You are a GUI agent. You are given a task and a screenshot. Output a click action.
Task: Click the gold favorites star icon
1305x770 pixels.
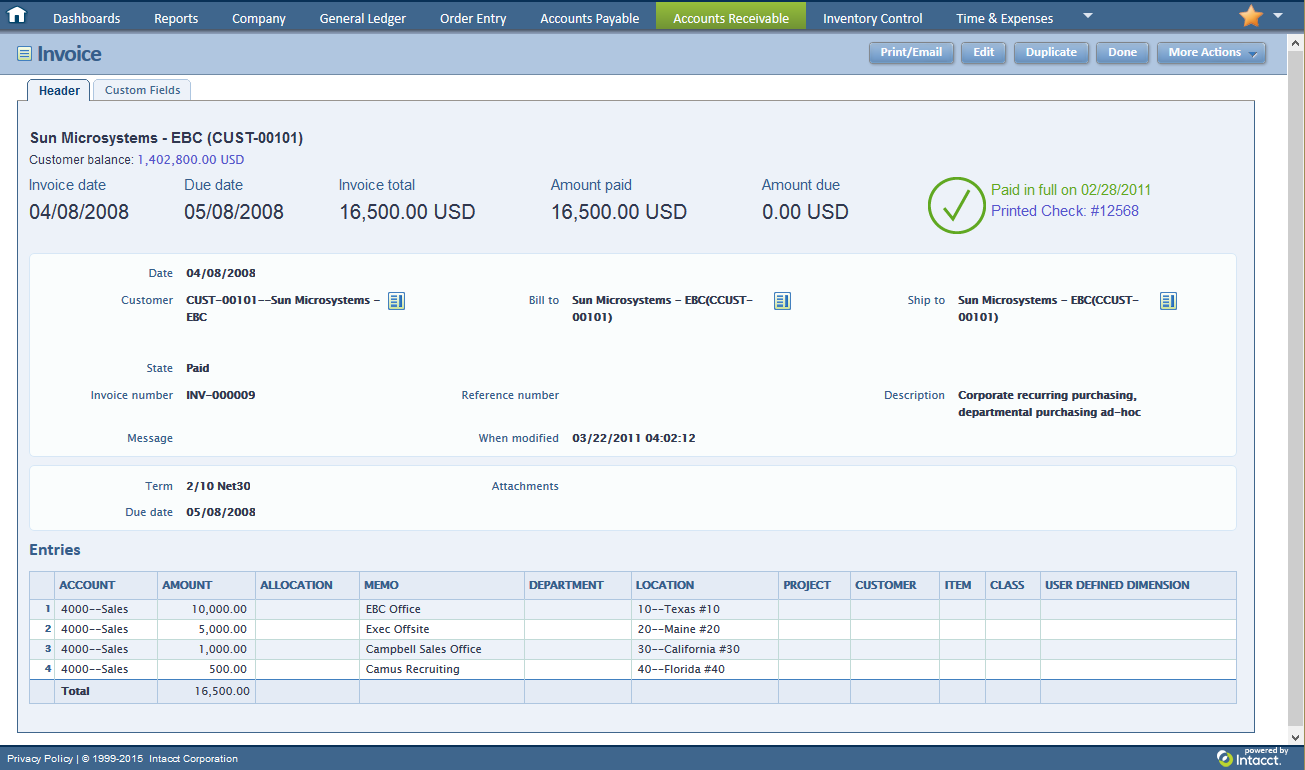tap(1250, 16)
